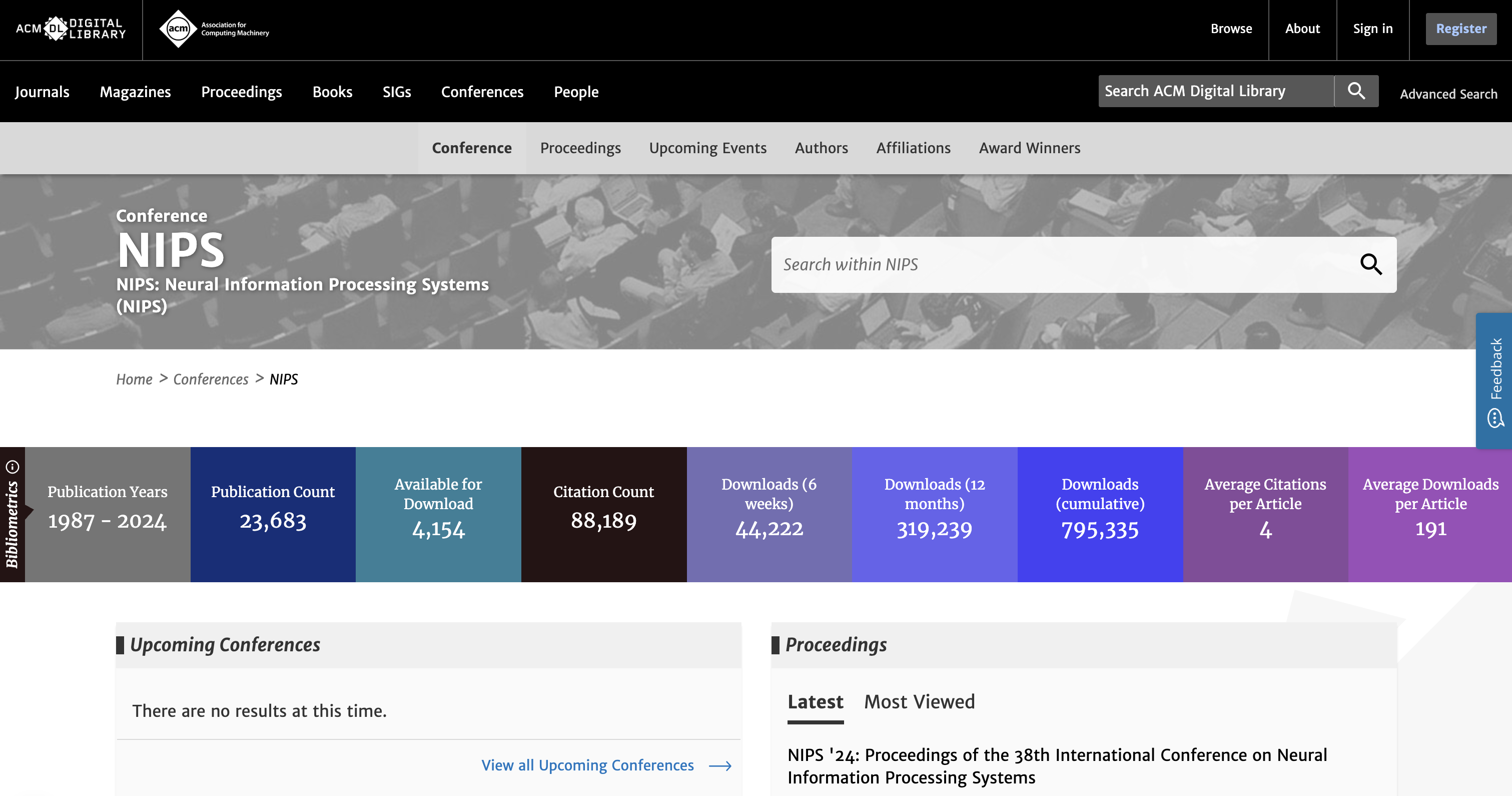The height and width of the screenshot is (796, 1512).
Task: Click the Sign in link
Action: coord(1372,28)
